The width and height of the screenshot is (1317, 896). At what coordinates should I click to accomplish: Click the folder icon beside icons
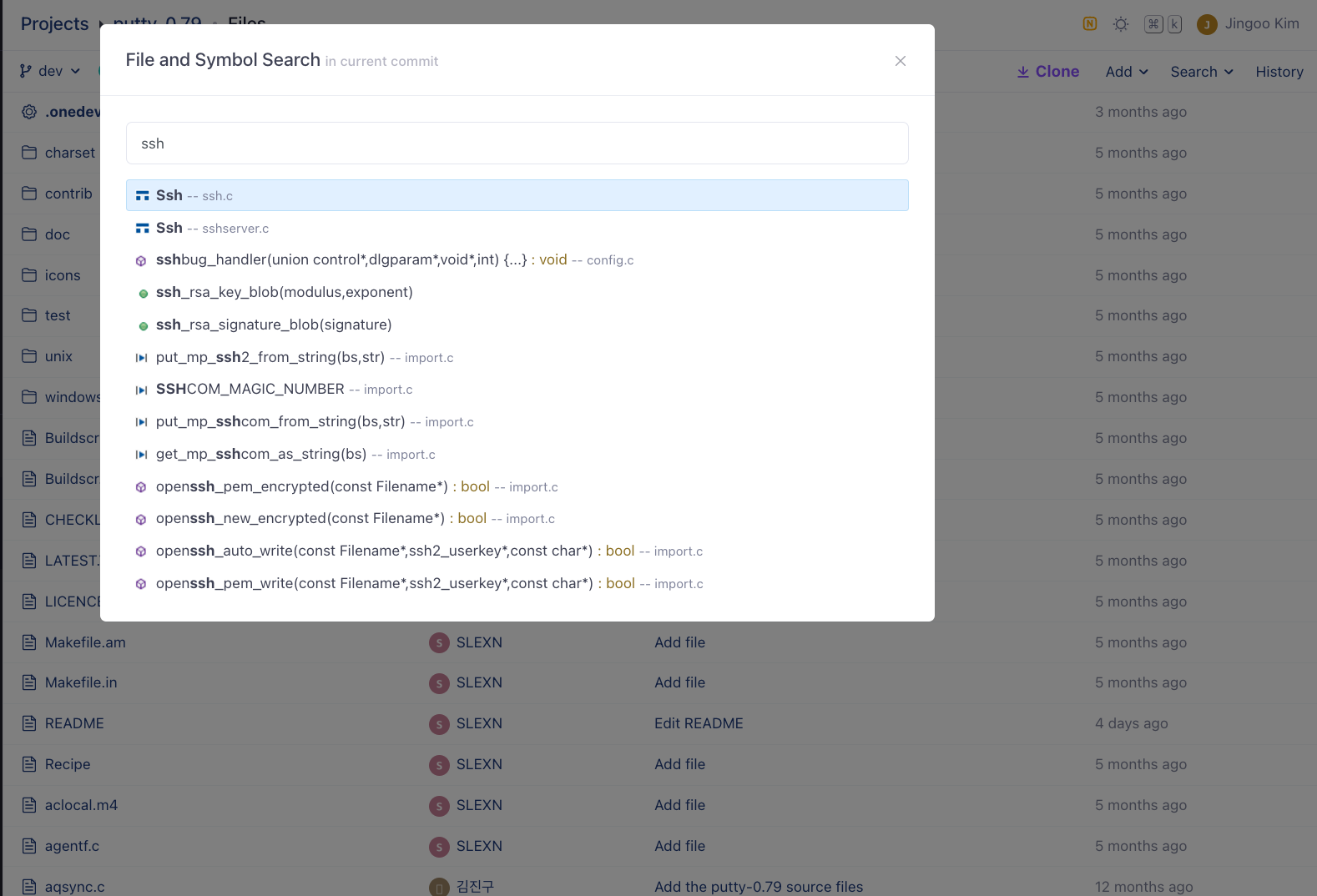pyautogui.click(x=29, y=275)
